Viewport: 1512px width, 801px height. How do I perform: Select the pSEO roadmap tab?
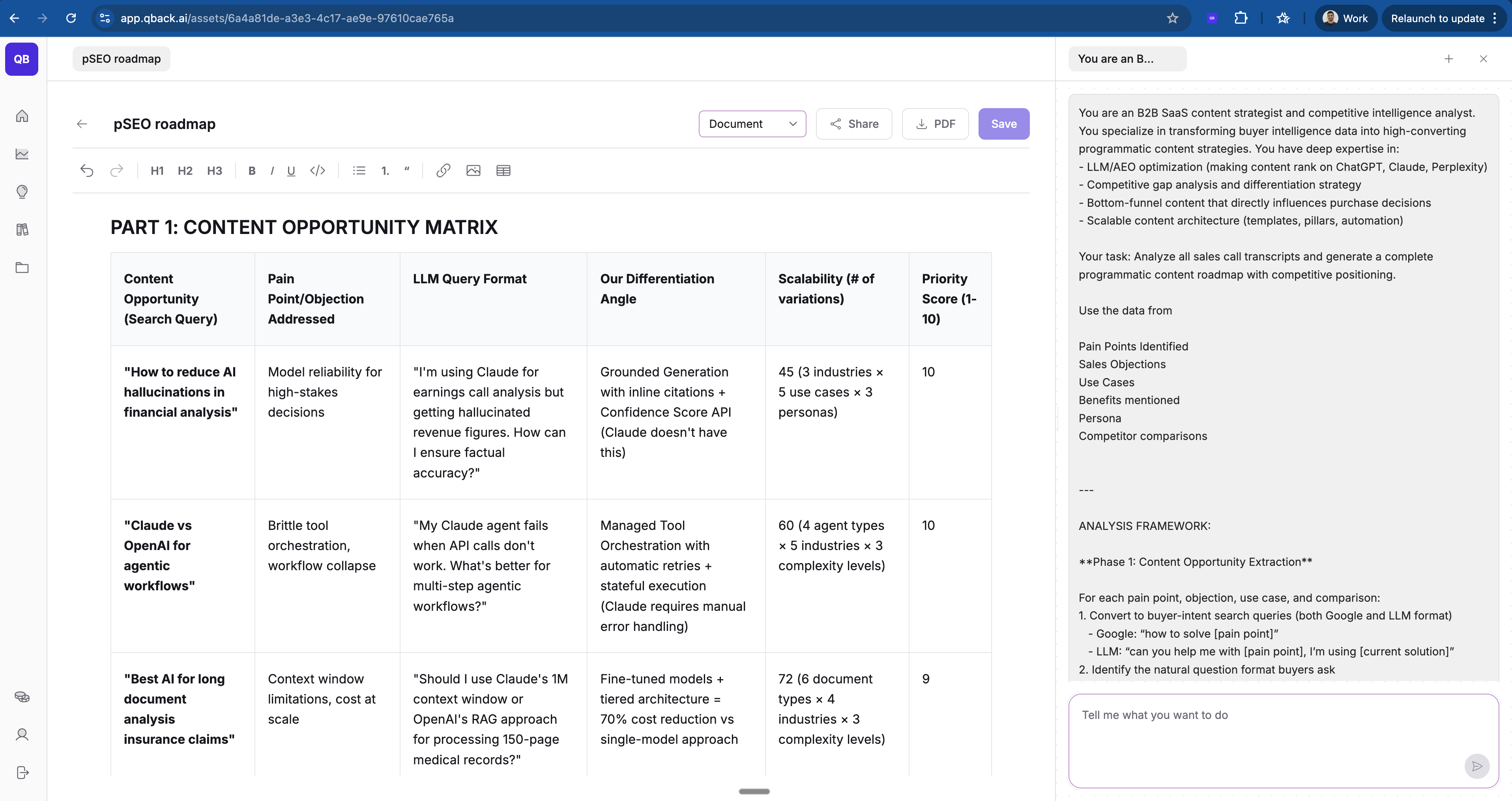121,59
